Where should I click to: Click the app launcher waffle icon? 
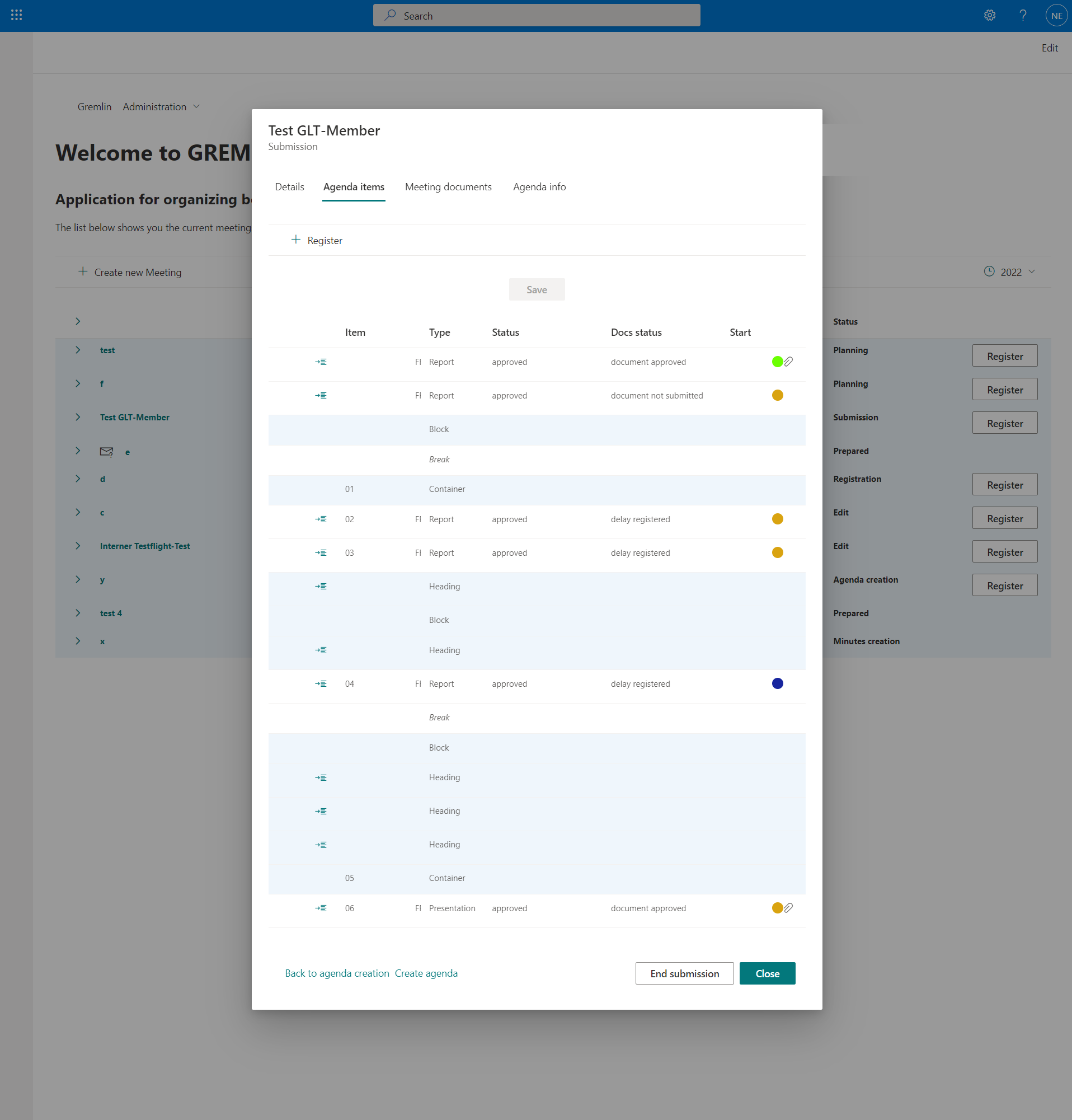click(16, 15)
